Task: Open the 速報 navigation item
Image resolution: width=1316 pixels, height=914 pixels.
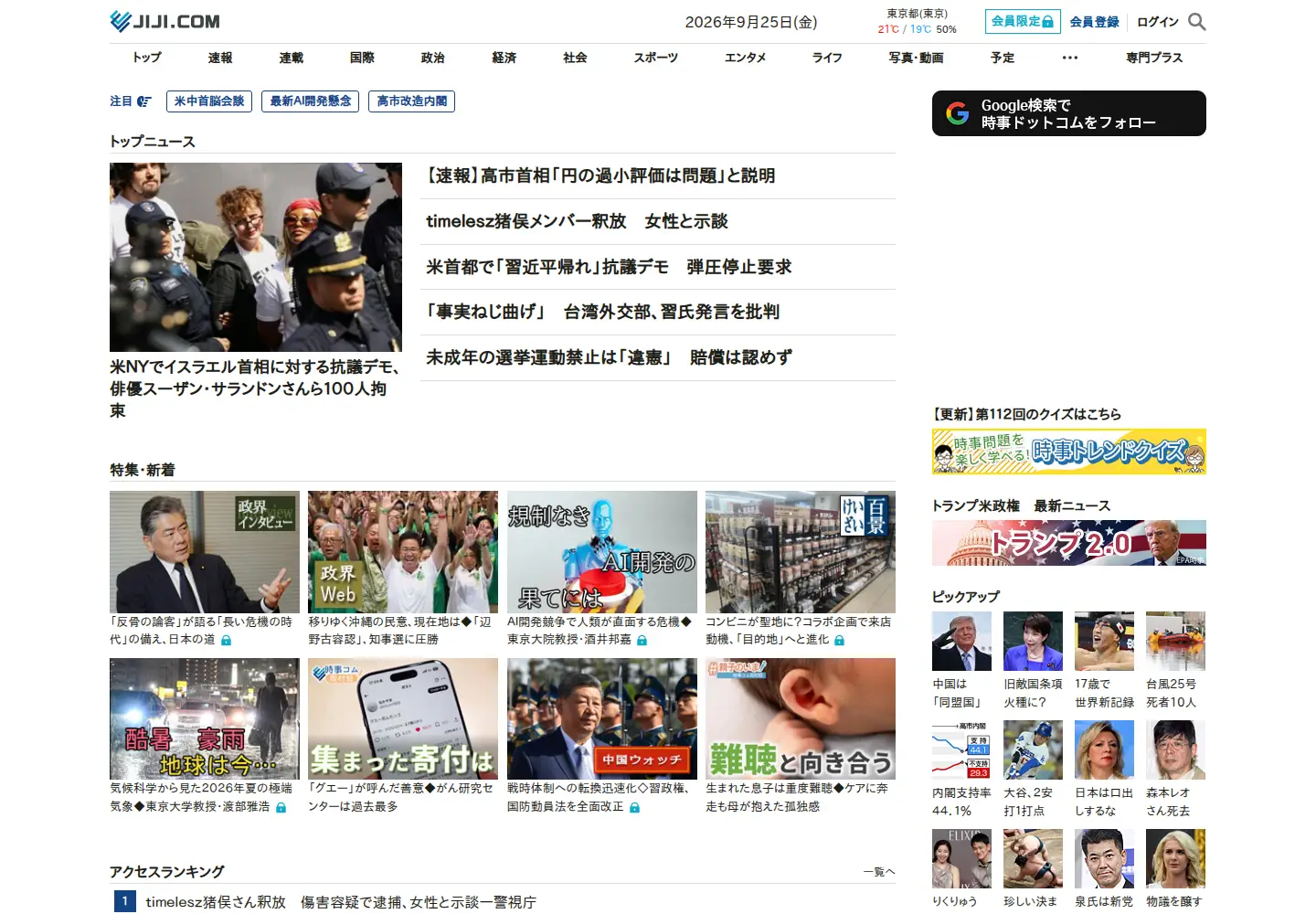Action: click(220, 58)
